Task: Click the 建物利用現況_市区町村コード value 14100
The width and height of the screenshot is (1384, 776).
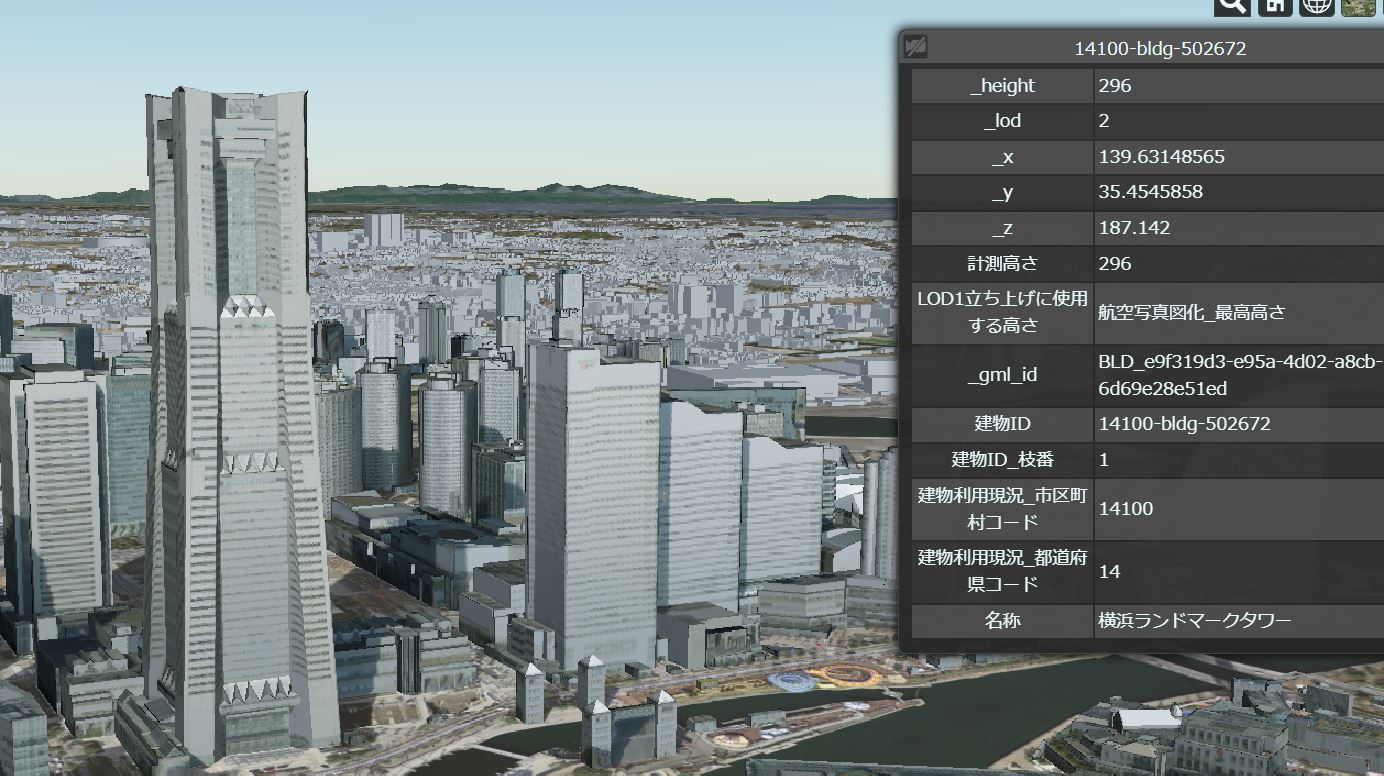Action: click(x=1125, y=509)
